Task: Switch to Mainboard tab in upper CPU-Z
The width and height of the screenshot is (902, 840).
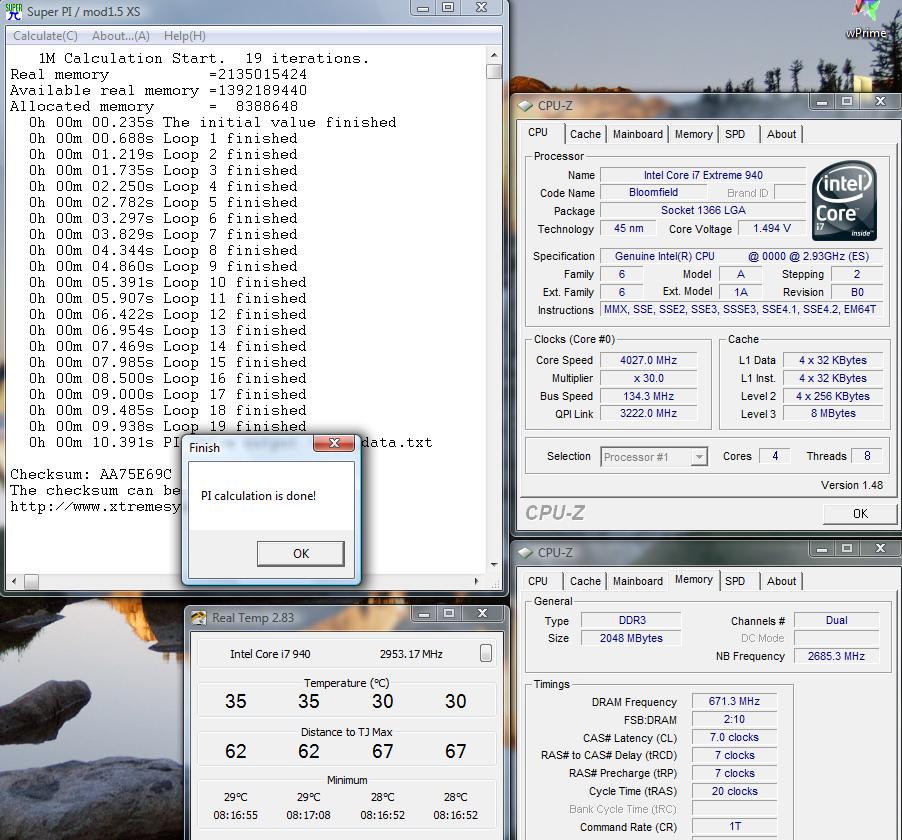Action: click(x=637, y=134)
